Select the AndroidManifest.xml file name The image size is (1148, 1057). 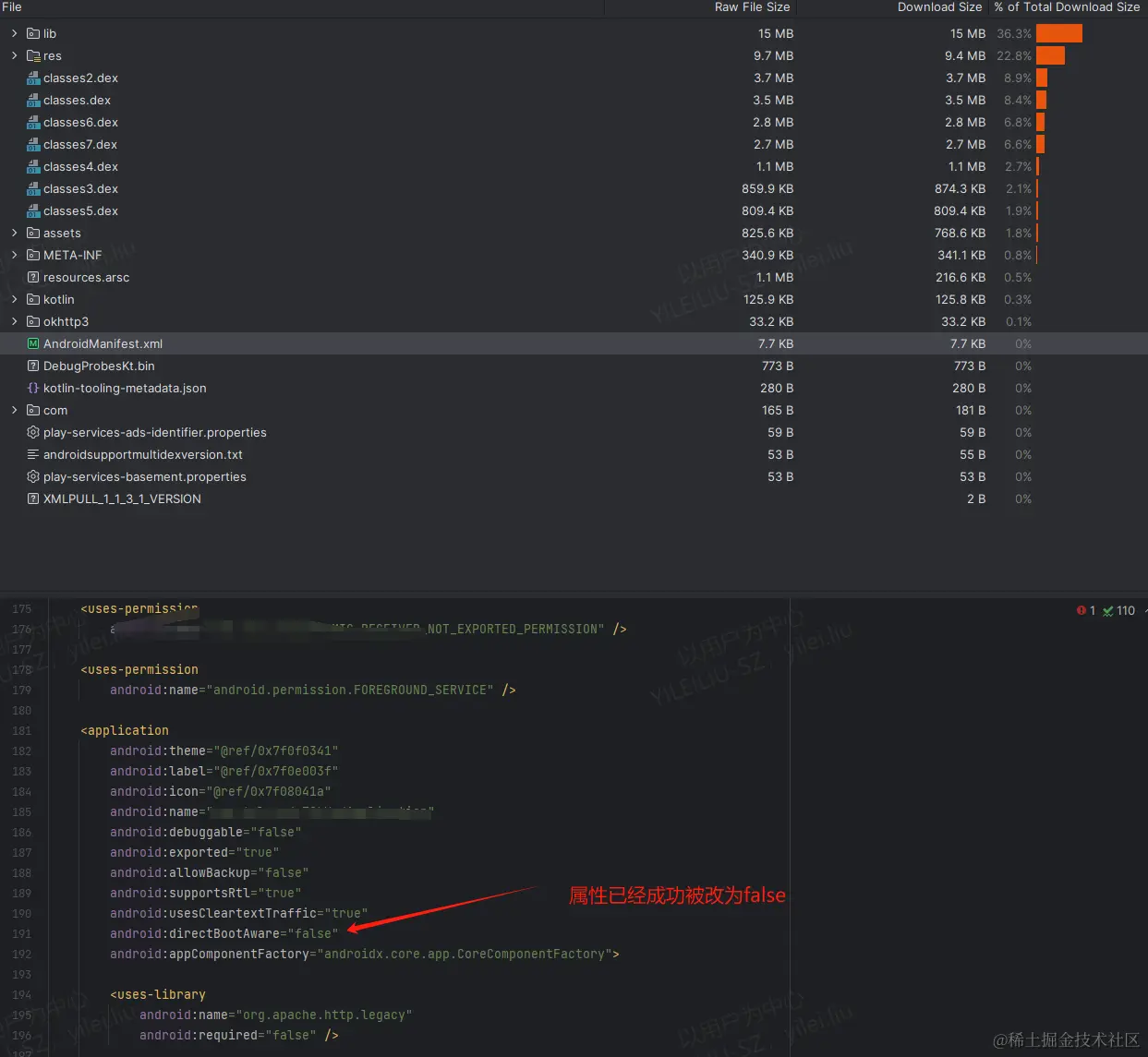tap(103, 343)
